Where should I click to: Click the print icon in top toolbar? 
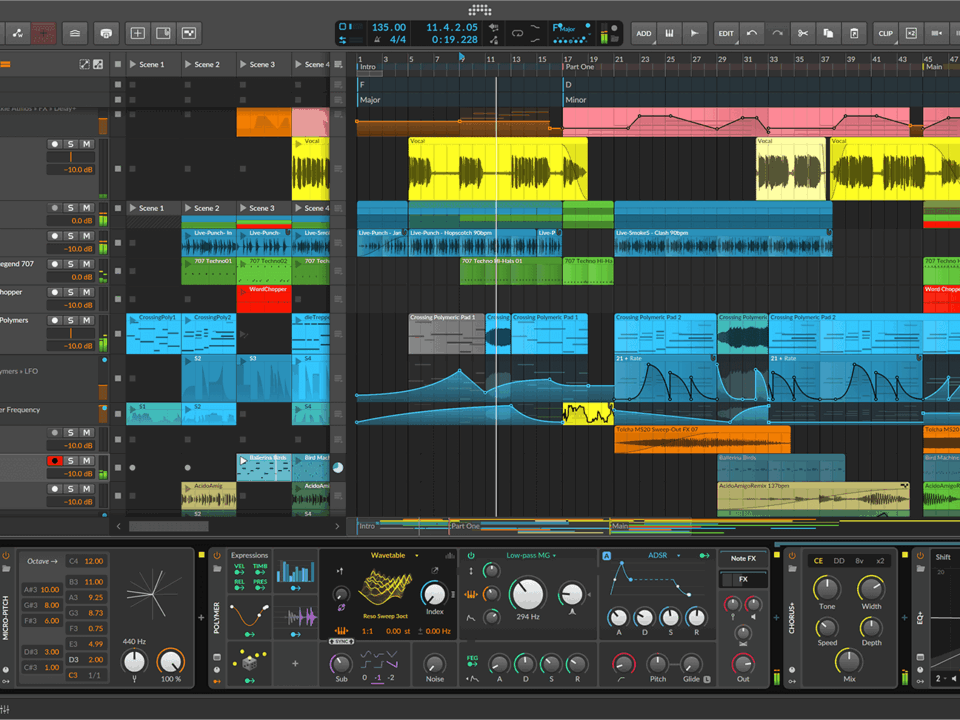[x=106, y=33]
